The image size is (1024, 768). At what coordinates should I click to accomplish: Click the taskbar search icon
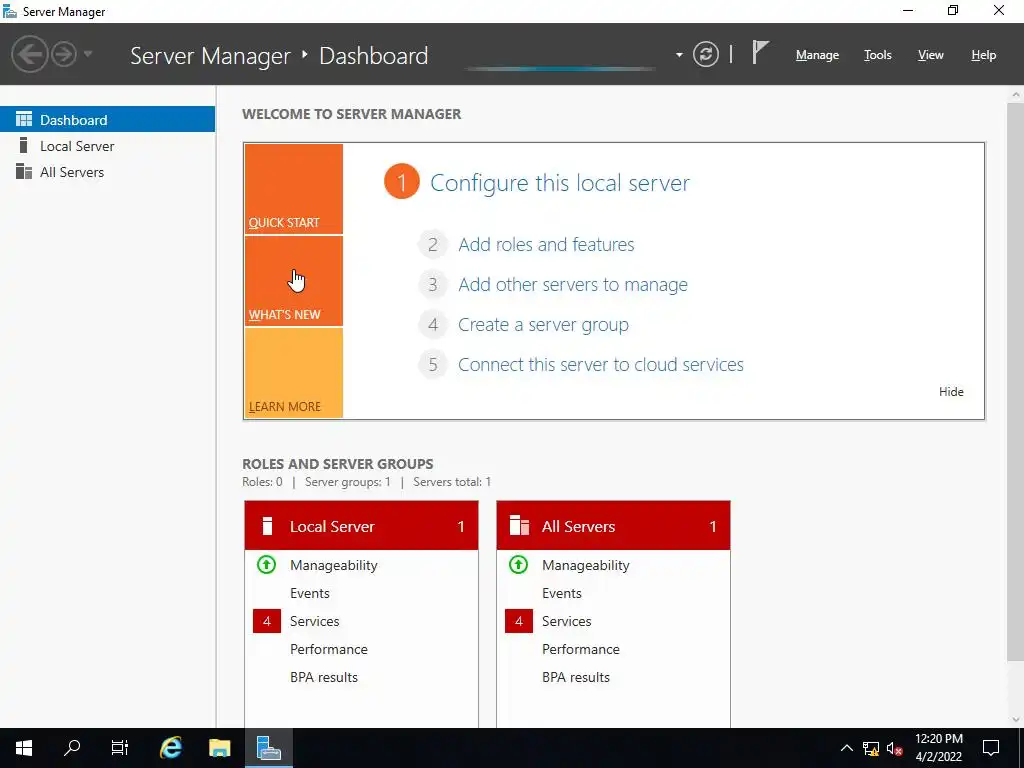pyautogui.click(x=72, y=748)
